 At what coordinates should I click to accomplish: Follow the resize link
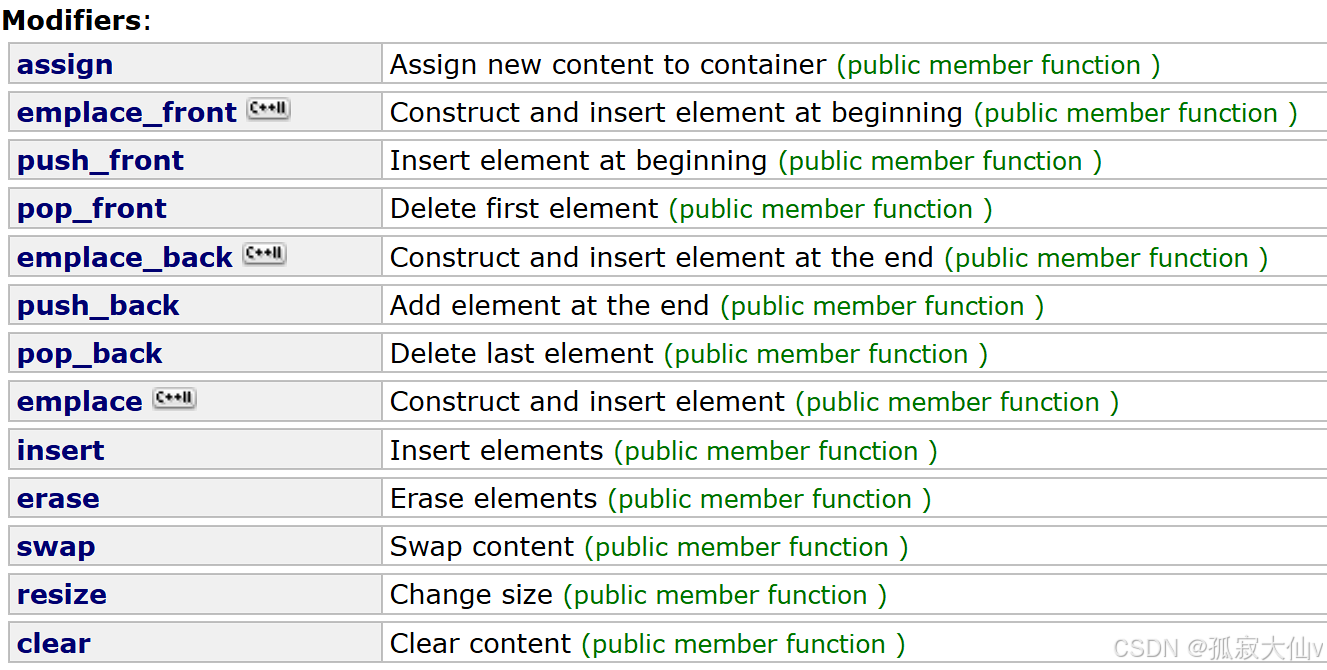click(62, 595)
